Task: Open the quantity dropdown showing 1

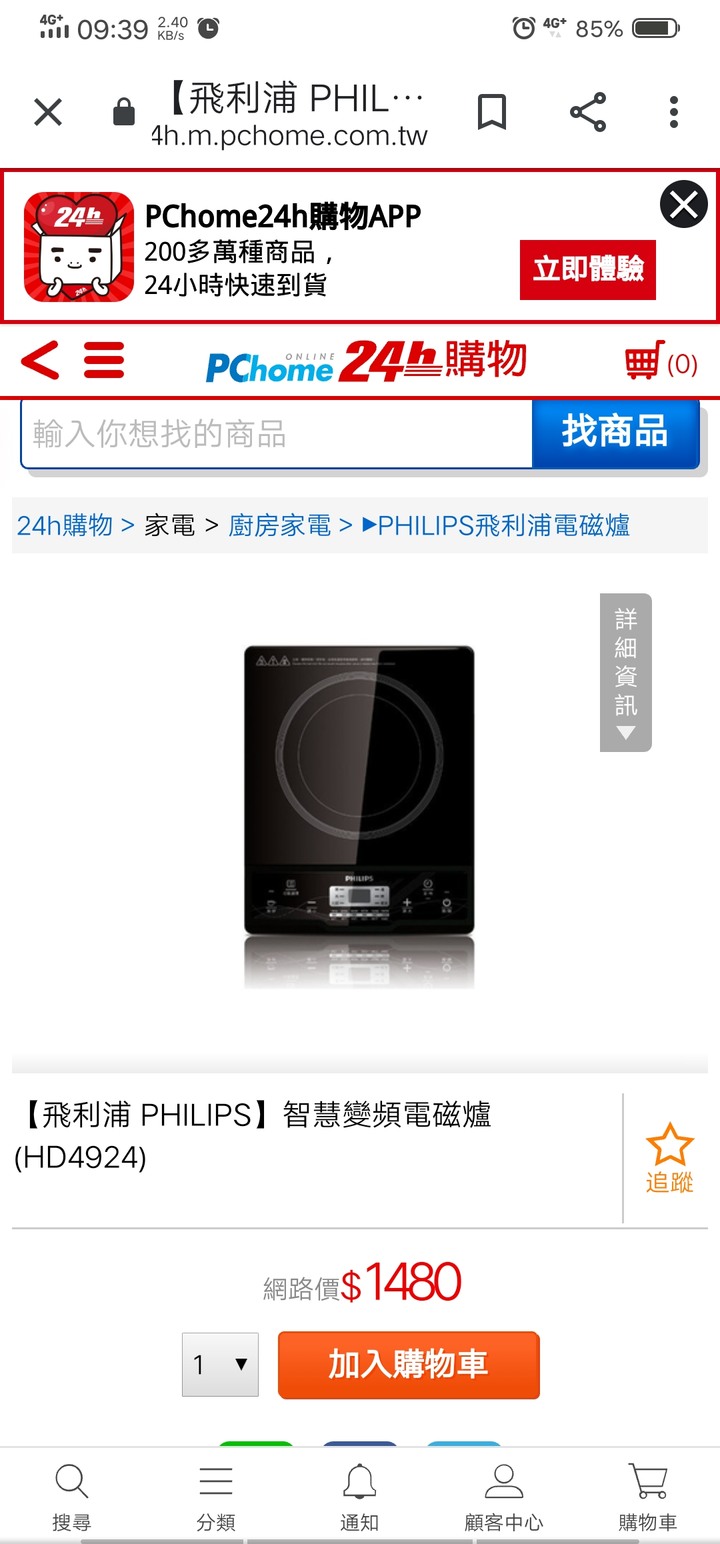Action: click(x=220, y=1364)
